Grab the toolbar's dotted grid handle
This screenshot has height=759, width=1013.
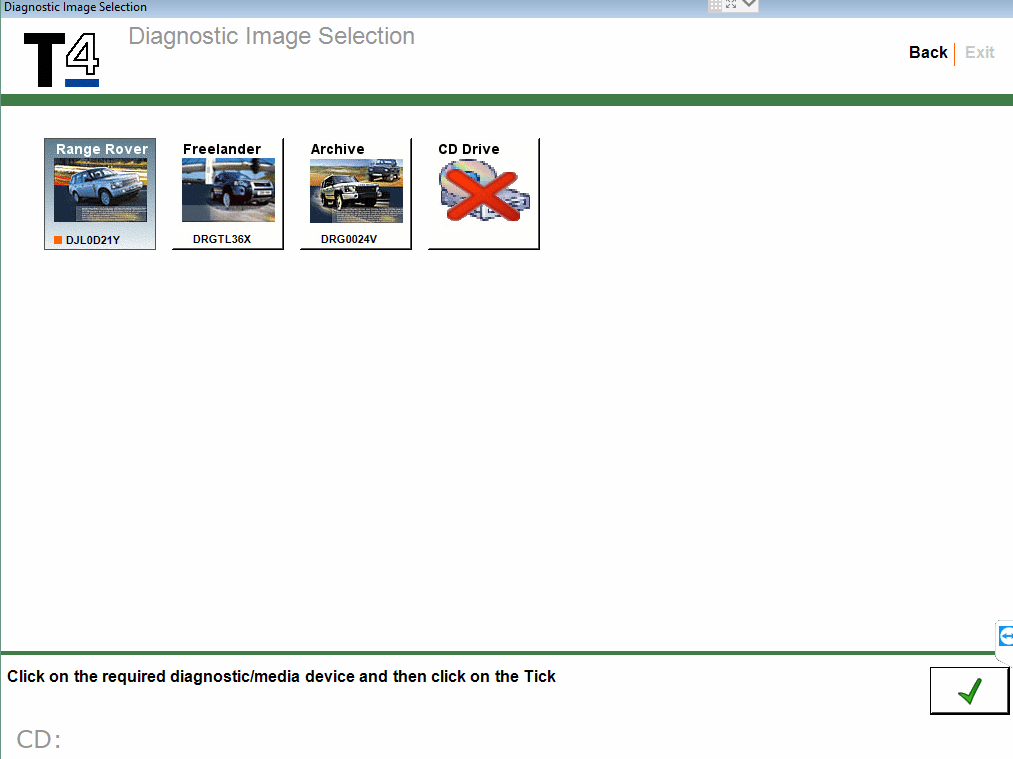[x=715, y=5]
